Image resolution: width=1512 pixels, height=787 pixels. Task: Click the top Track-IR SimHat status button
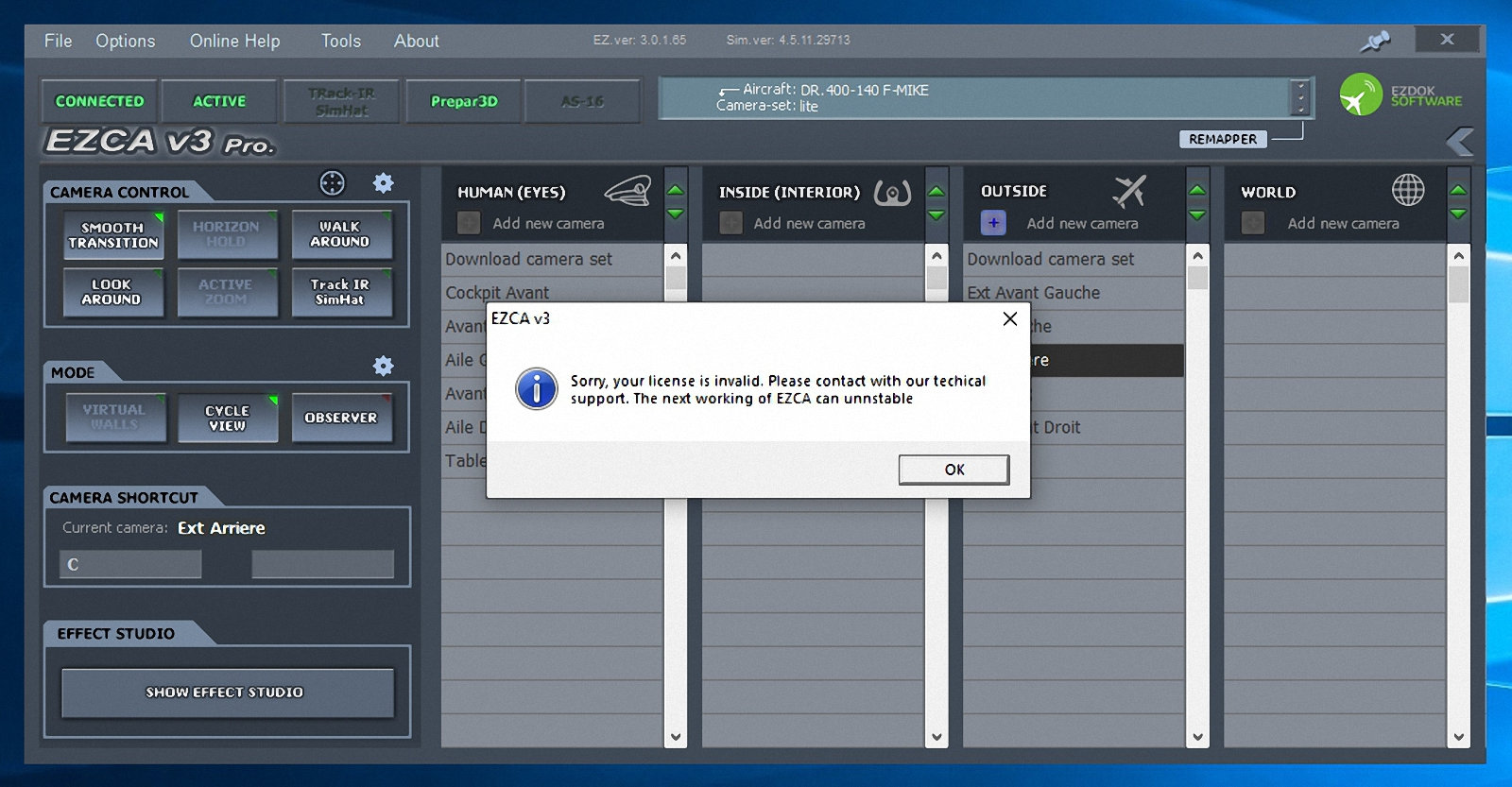pyautogui.click(x=341, y=101)
